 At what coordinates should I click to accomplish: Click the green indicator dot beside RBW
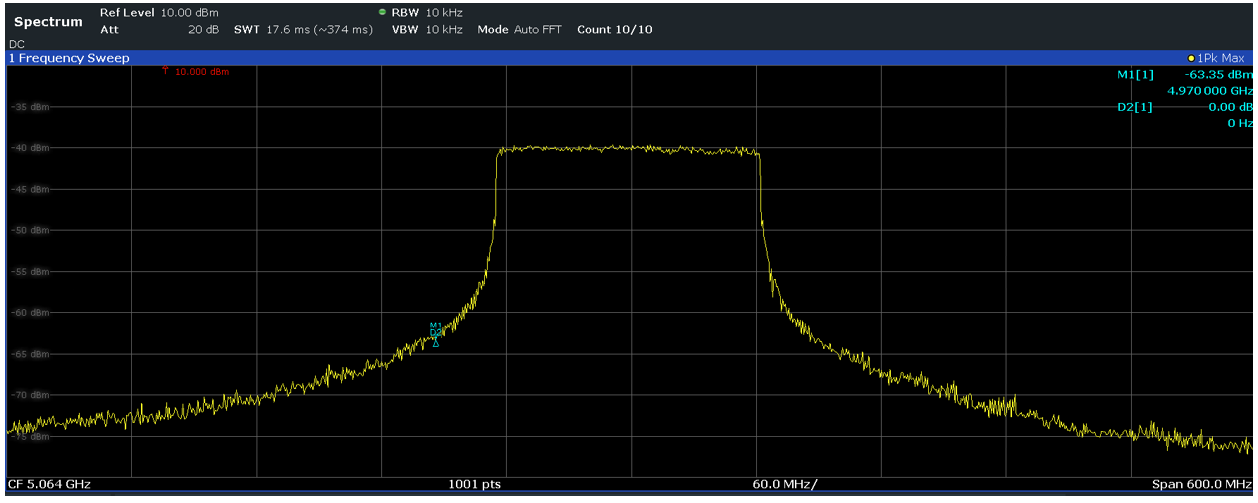tap(383, 12)
